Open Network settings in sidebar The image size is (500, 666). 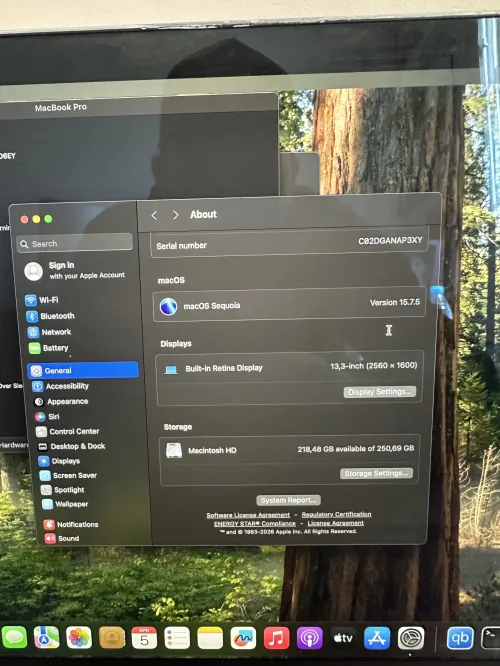pos(49,332)
